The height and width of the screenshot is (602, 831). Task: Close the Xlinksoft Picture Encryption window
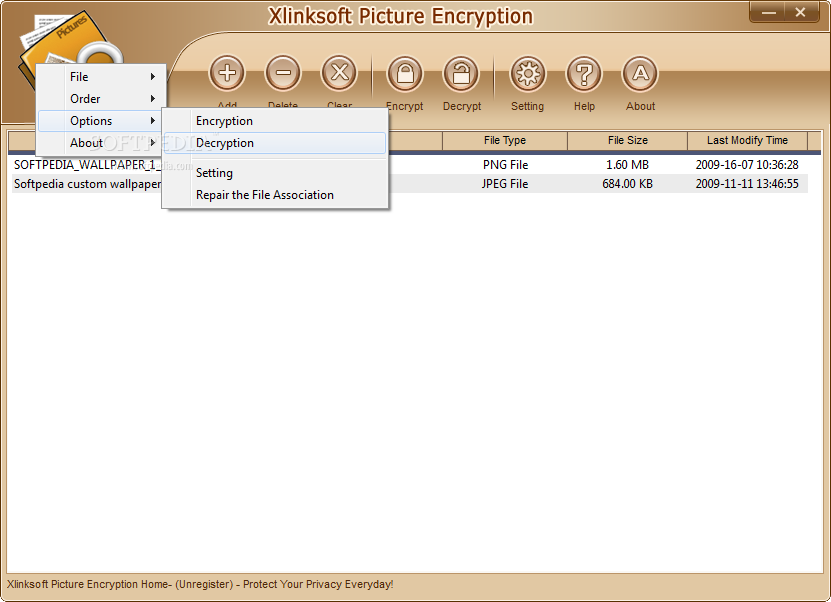[800, 12]
